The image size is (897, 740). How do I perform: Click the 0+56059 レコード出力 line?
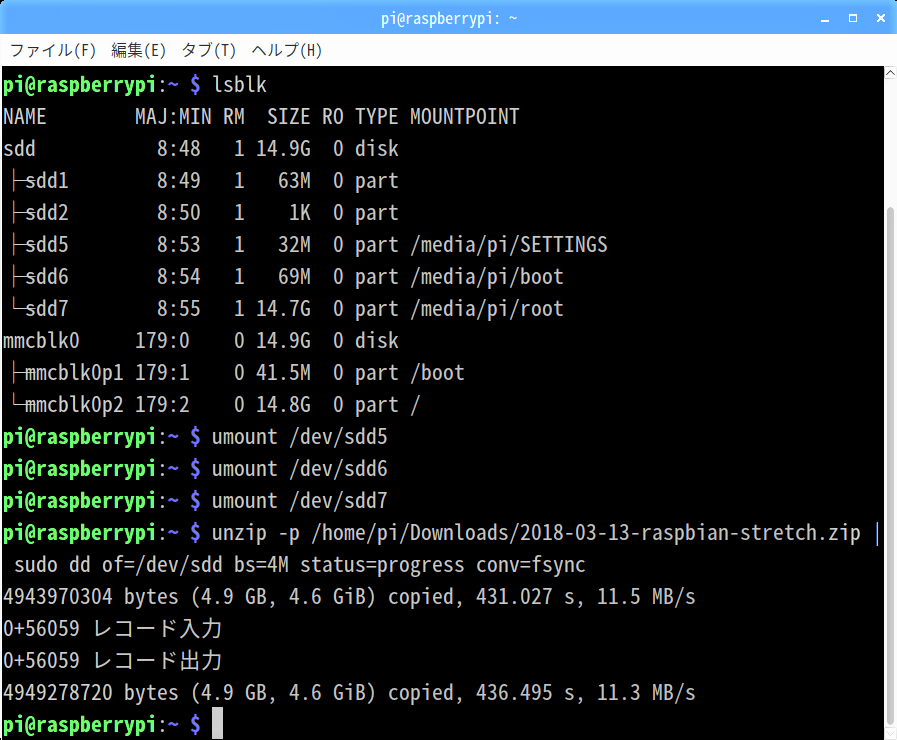pyautogui.click(x=113, y=661)
